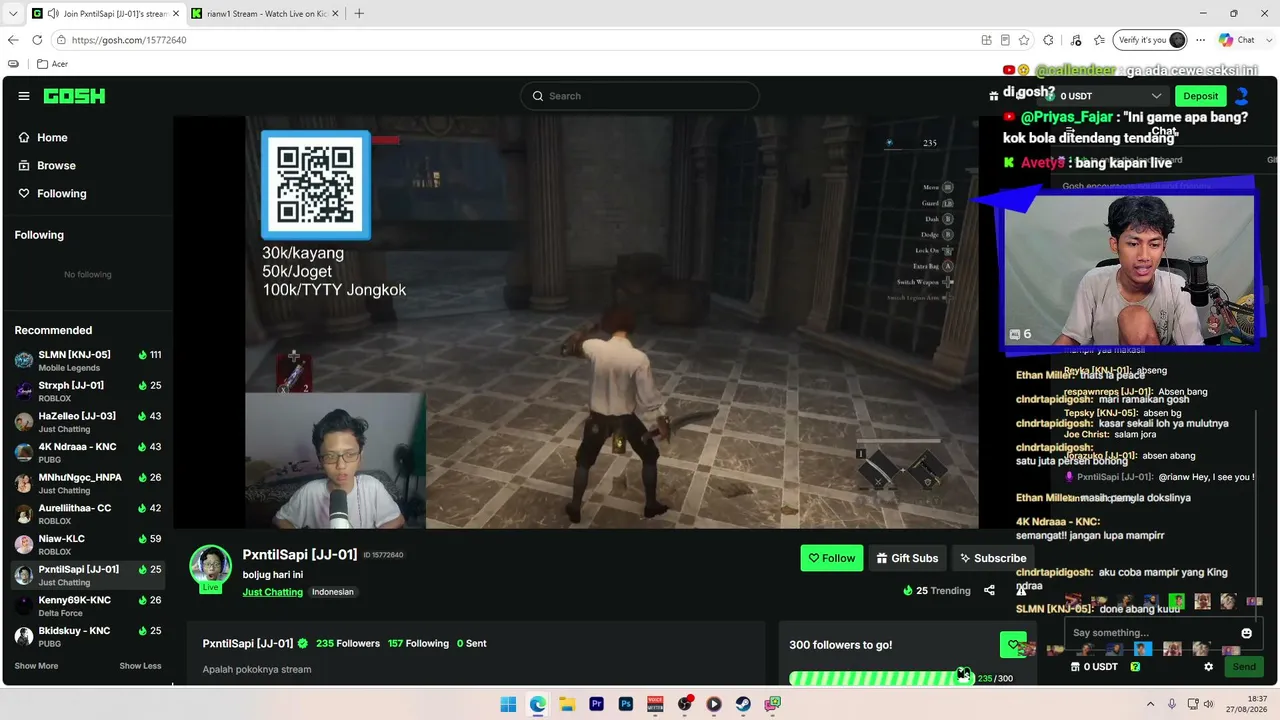Open Aurelliithaa- CC recommended channel
Screen dimensions: 1280x720
click(88, 514)
